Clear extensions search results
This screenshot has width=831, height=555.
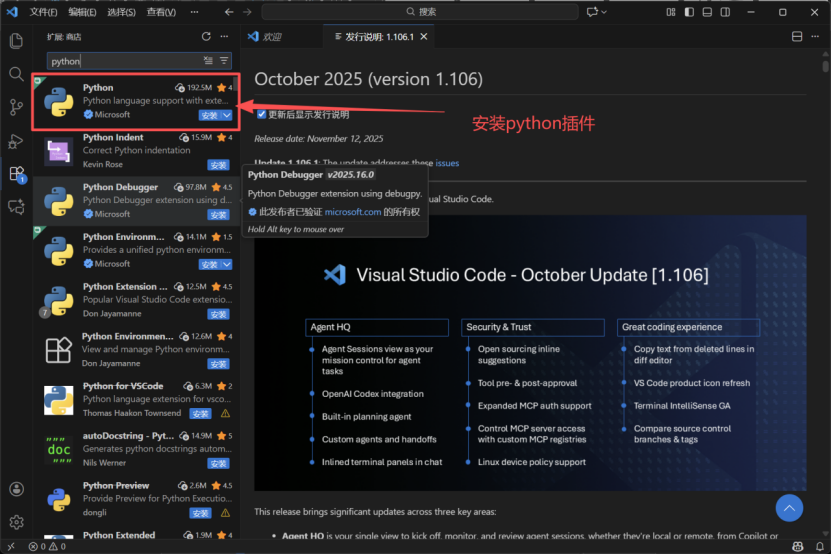208,61
